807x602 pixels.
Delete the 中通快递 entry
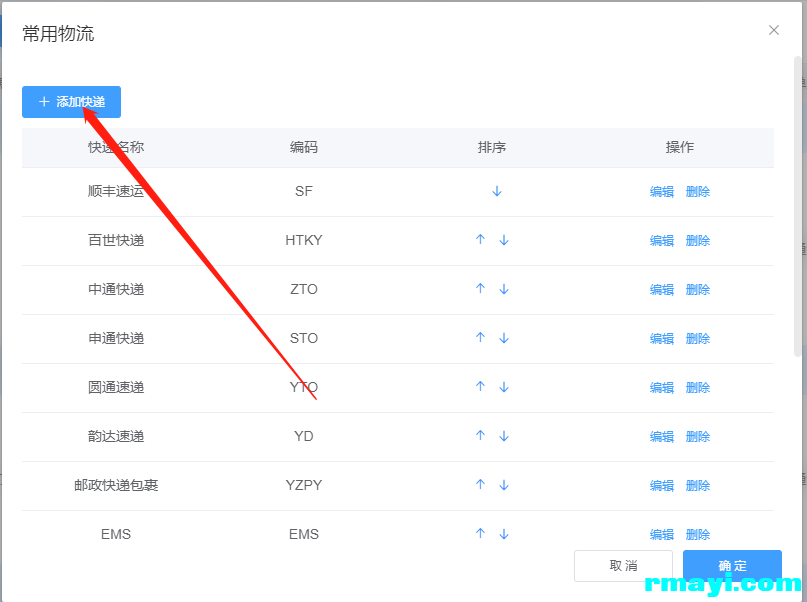pyautogui.click(x=698, y=290)
